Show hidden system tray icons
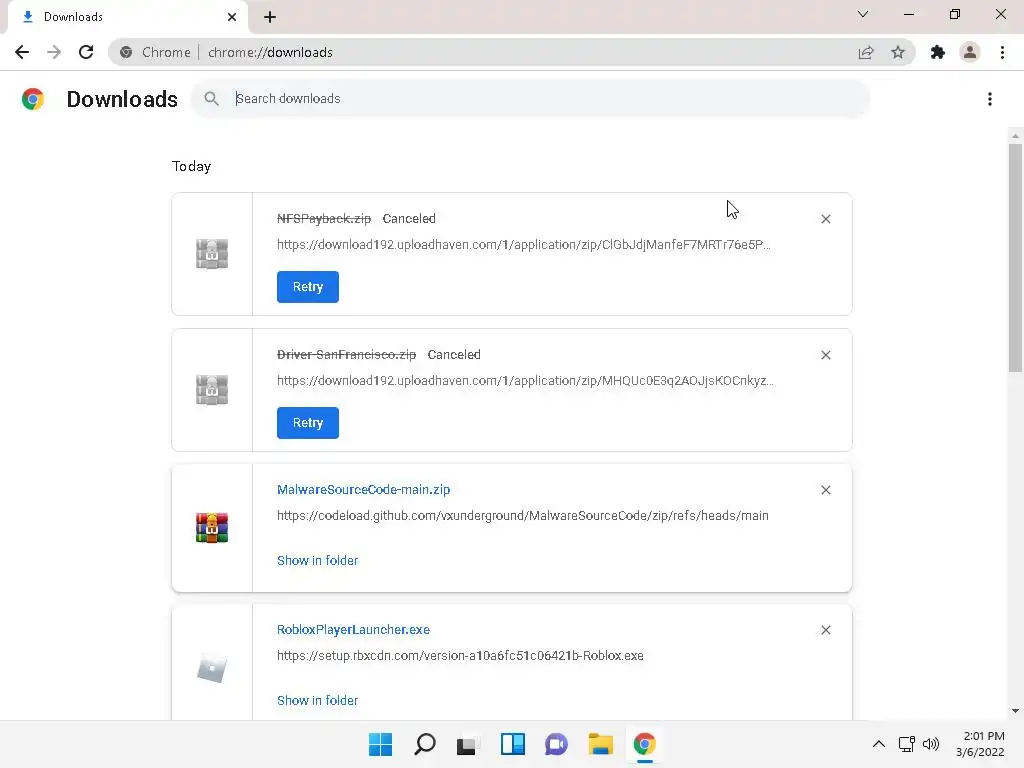Image resolution: width=1024 pixels, height=768 pixels. tap(878, 744)
